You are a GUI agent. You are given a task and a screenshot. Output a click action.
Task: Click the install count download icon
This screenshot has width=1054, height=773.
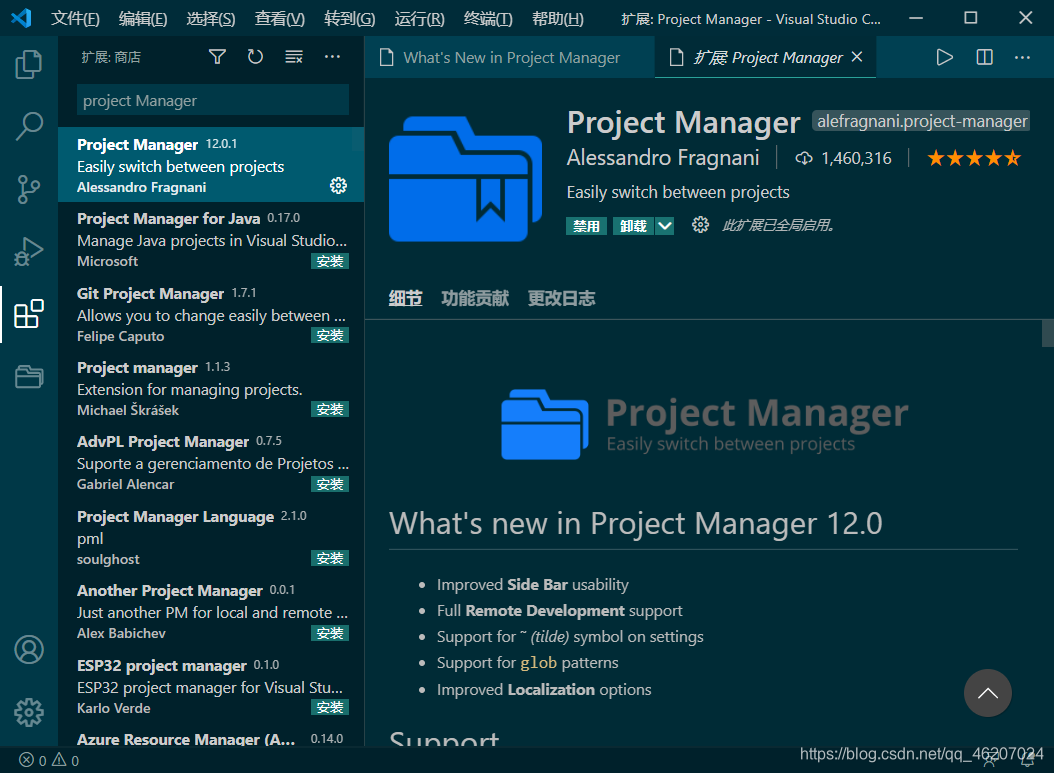[803, 159]
